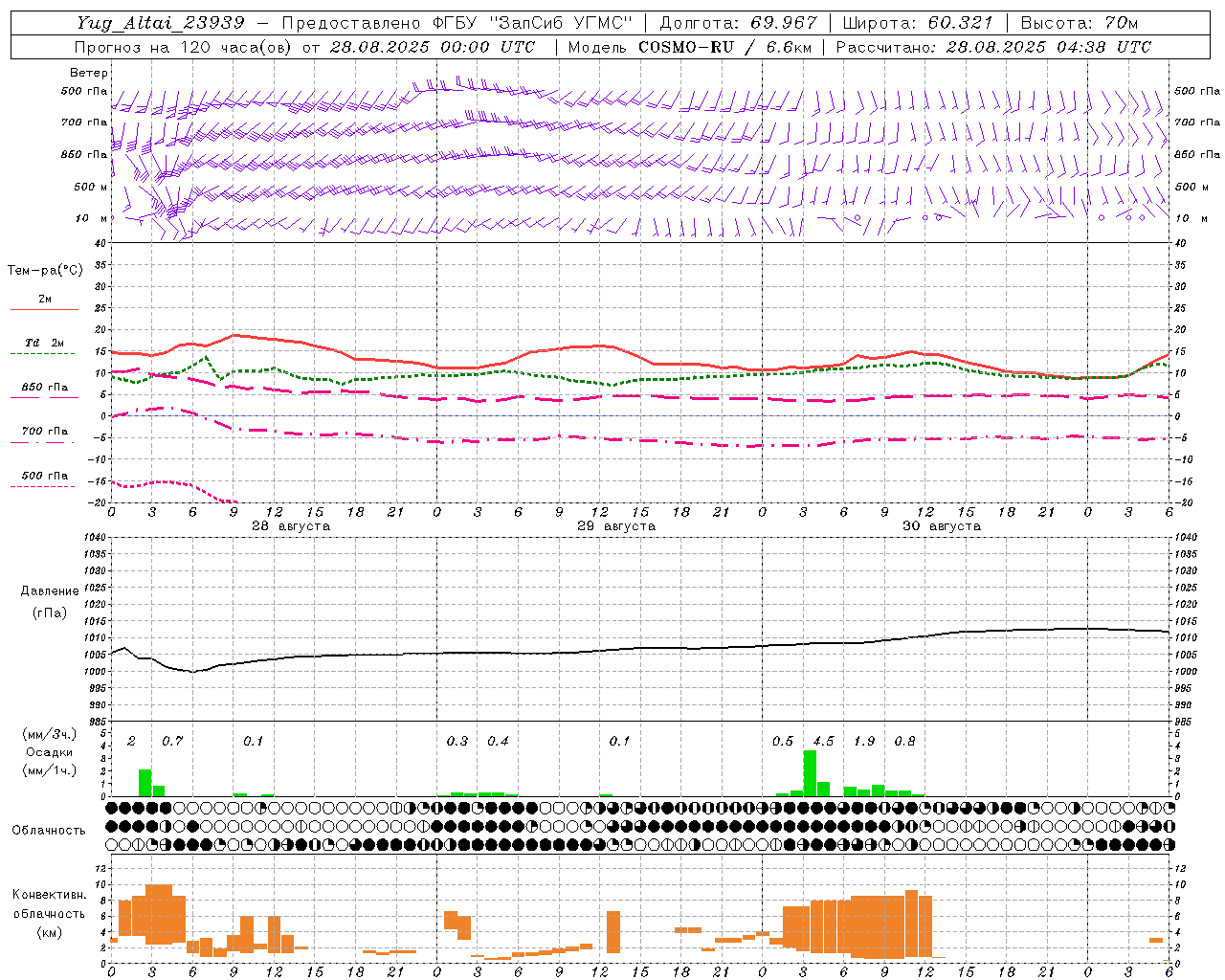The height and width of the screenshot is (980, 1225).
Task: Click the Ветер panel label
Action: click(x=89, y=73)
